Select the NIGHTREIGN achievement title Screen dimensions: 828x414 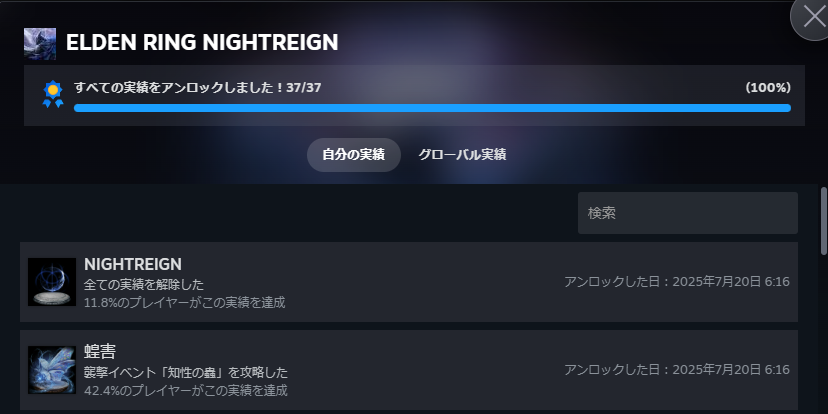click(133, 264)
